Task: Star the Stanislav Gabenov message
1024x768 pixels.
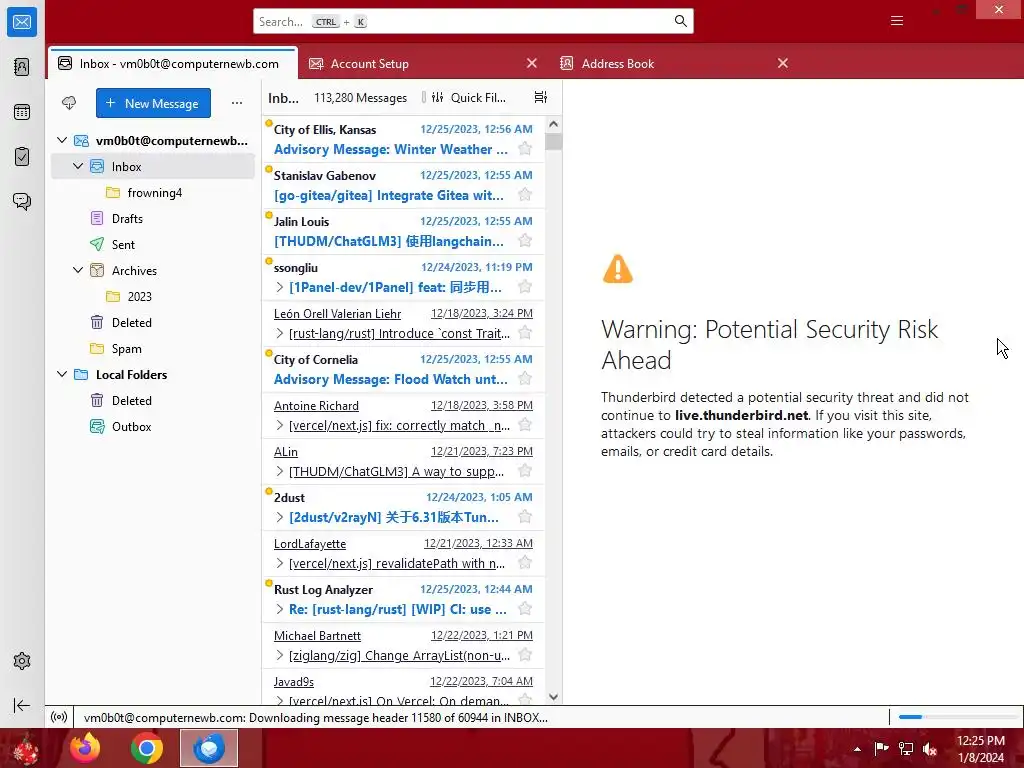Action: (x=524, y=195)
